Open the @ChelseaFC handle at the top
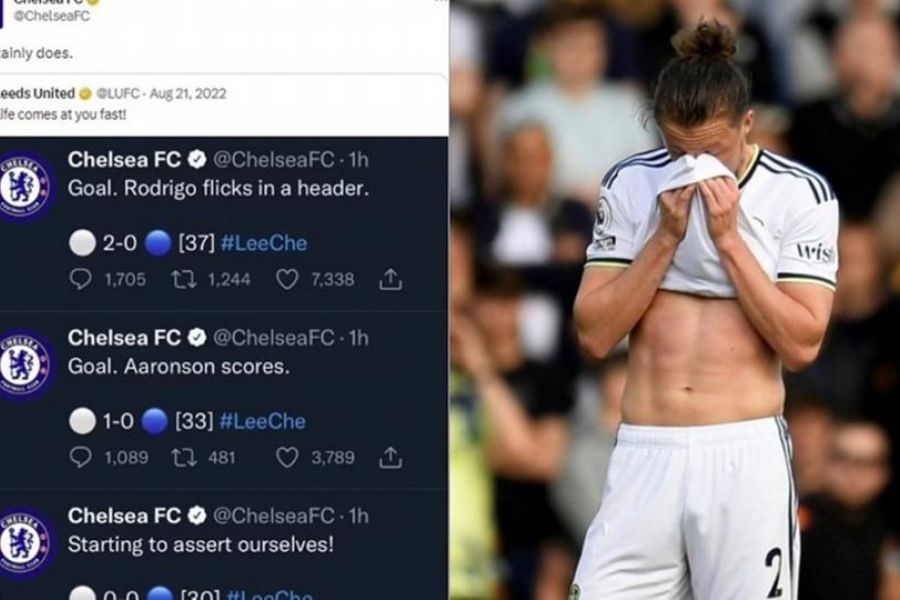The height and width of the screenshot is (600, 900). pos(52,16)
